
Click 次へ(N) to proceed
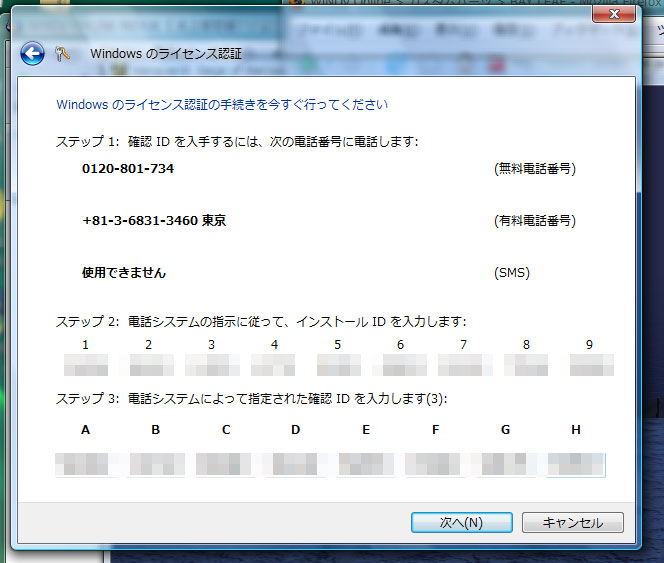[462, 522]
